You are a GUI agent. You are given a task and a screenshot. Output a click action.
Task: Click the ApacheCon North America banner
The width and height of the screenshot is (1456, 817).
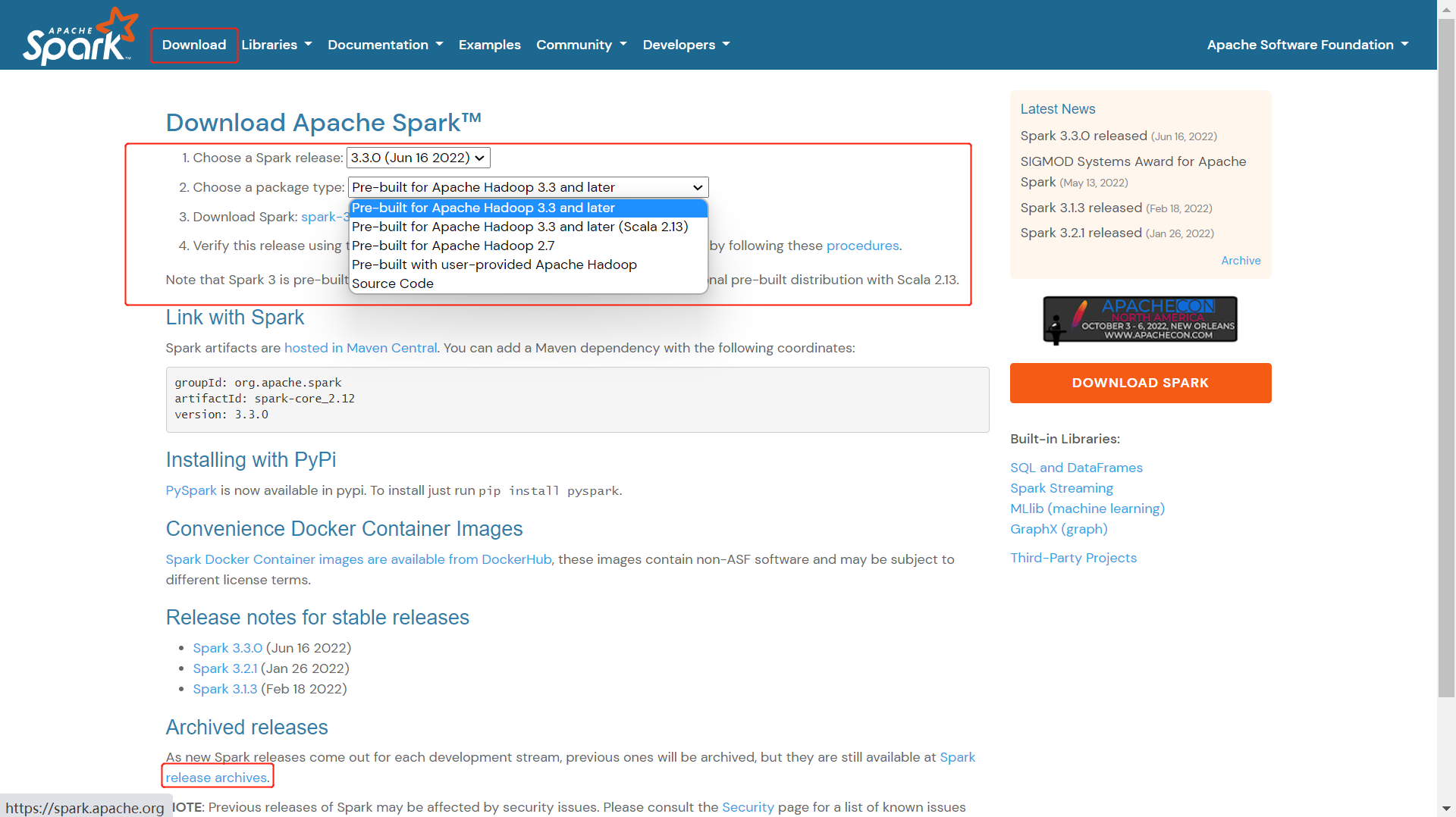pos(1140,320)
